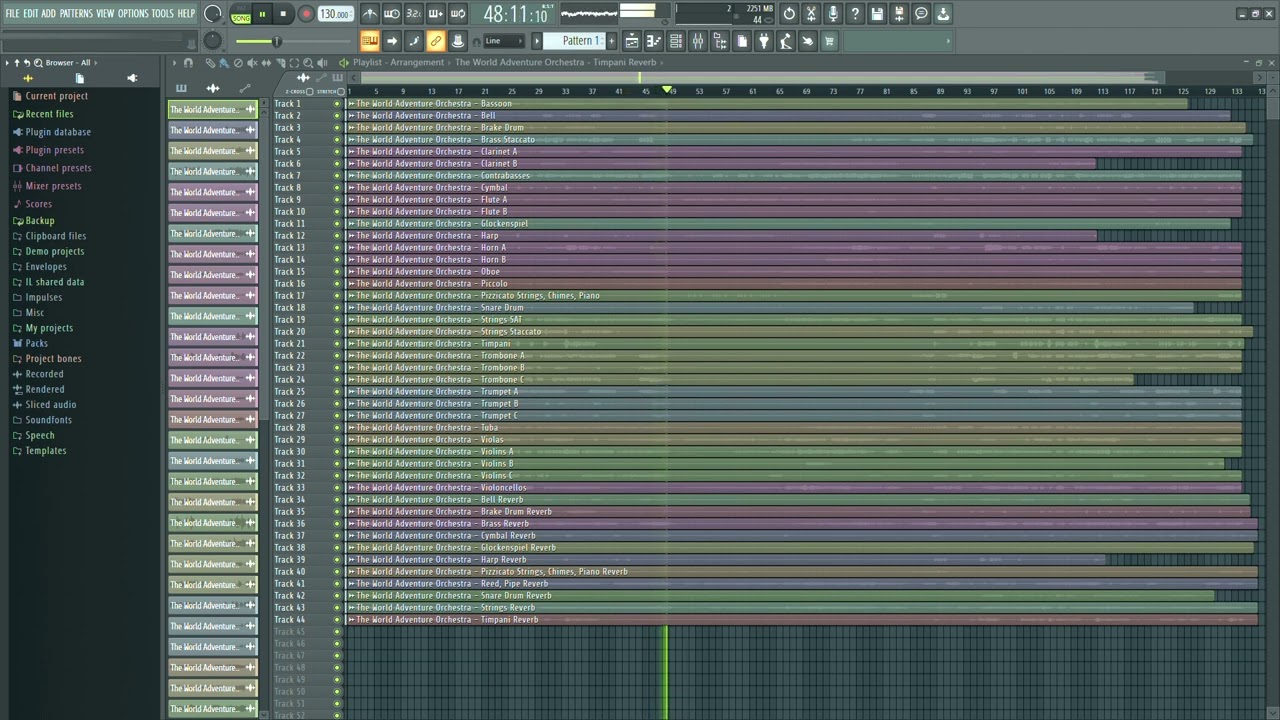Open Bassoon clip menu on Track 1
Image resolution: width=1280 pixels, height=720 pixels.
click(351, 104)
